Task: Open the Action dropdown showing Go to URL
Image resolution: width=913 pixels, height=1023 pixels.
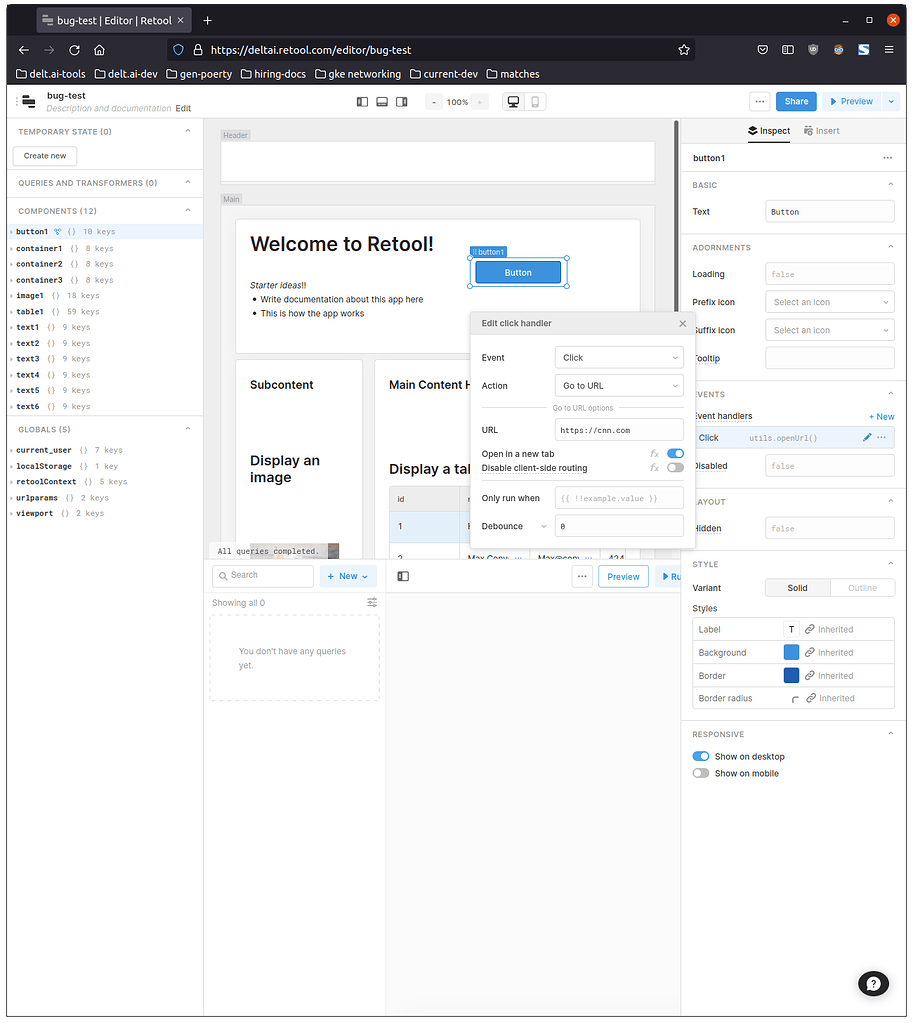Action: 618,385
